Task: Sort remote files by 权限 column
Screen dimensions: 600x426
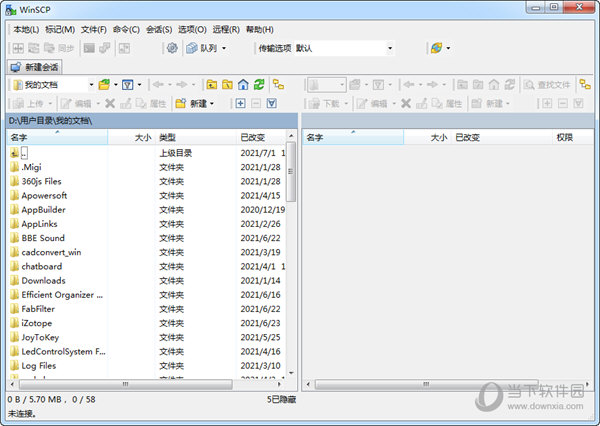Action: [572, 137]
